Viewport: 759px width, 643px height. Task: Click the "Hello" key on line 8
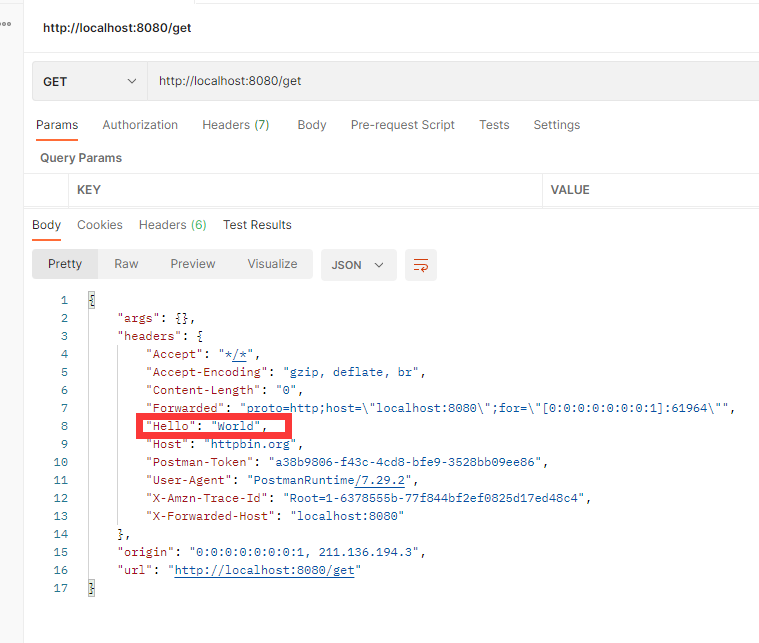[x=171, y=426]
